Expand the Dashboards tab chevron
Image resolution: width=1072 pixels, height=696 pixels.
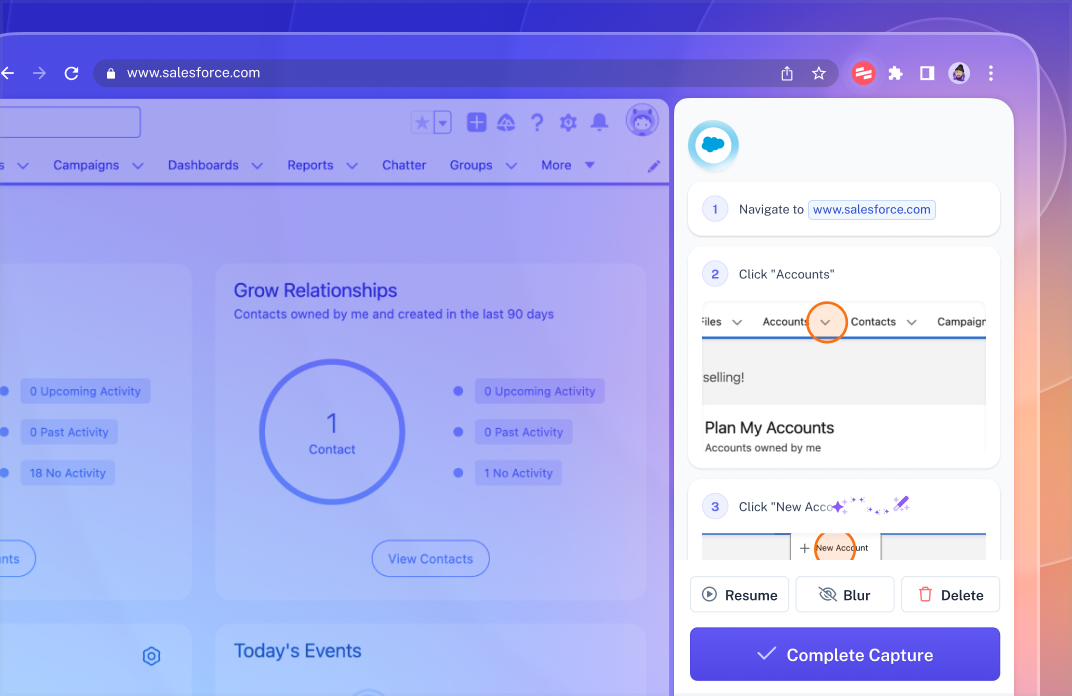tap(257, 166)
